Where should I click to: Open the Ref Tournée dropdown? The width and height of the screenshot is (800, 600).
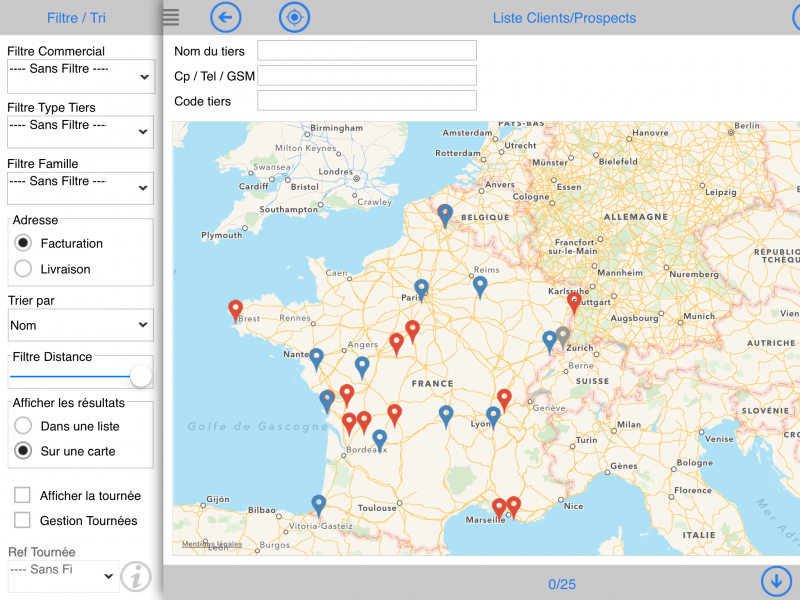pyautogui.click(x=63, y=576)
